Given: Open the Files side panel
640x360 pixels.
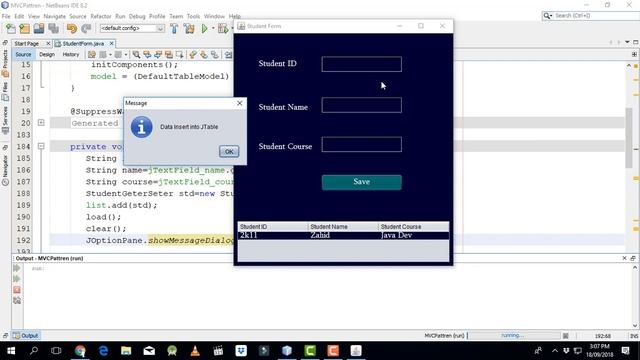Looking at the screenshot, I should click(5, 91).
